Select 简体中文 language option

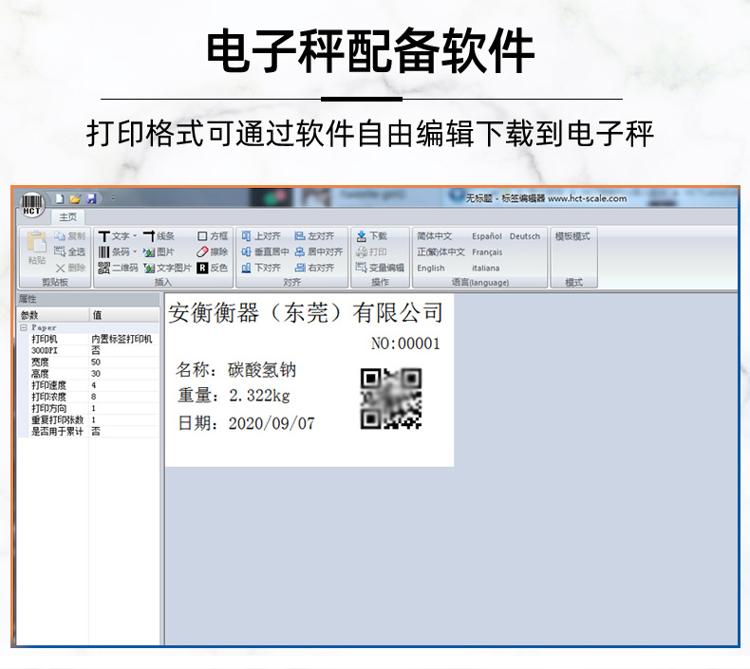[x=434, y=236]
